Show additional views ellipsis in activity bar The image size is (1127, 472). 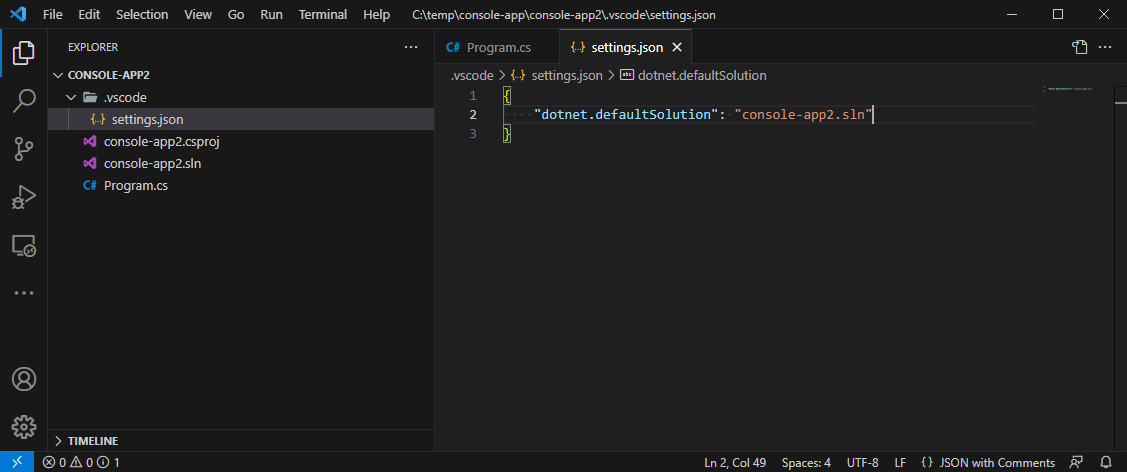(x=24, y=293)
